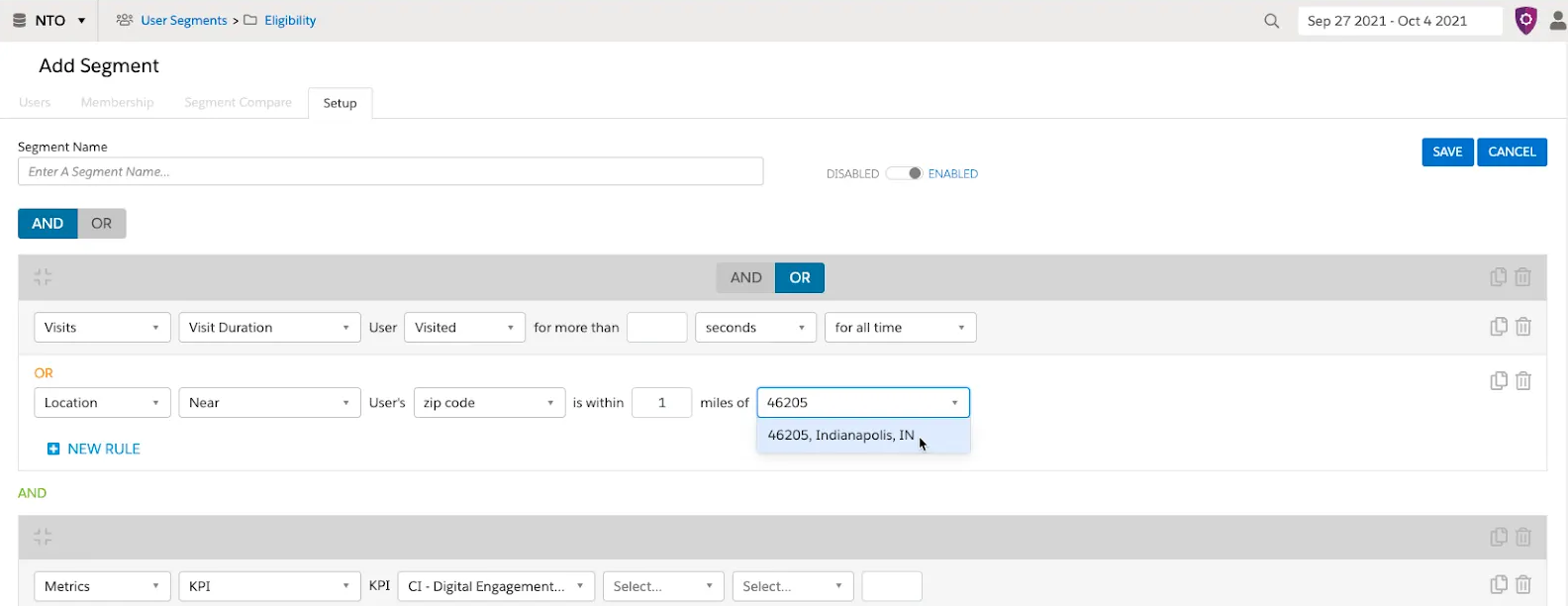1568x606 pixels.
Task: Collapse the Metrics rule group
Action: [x=43, y=537]
